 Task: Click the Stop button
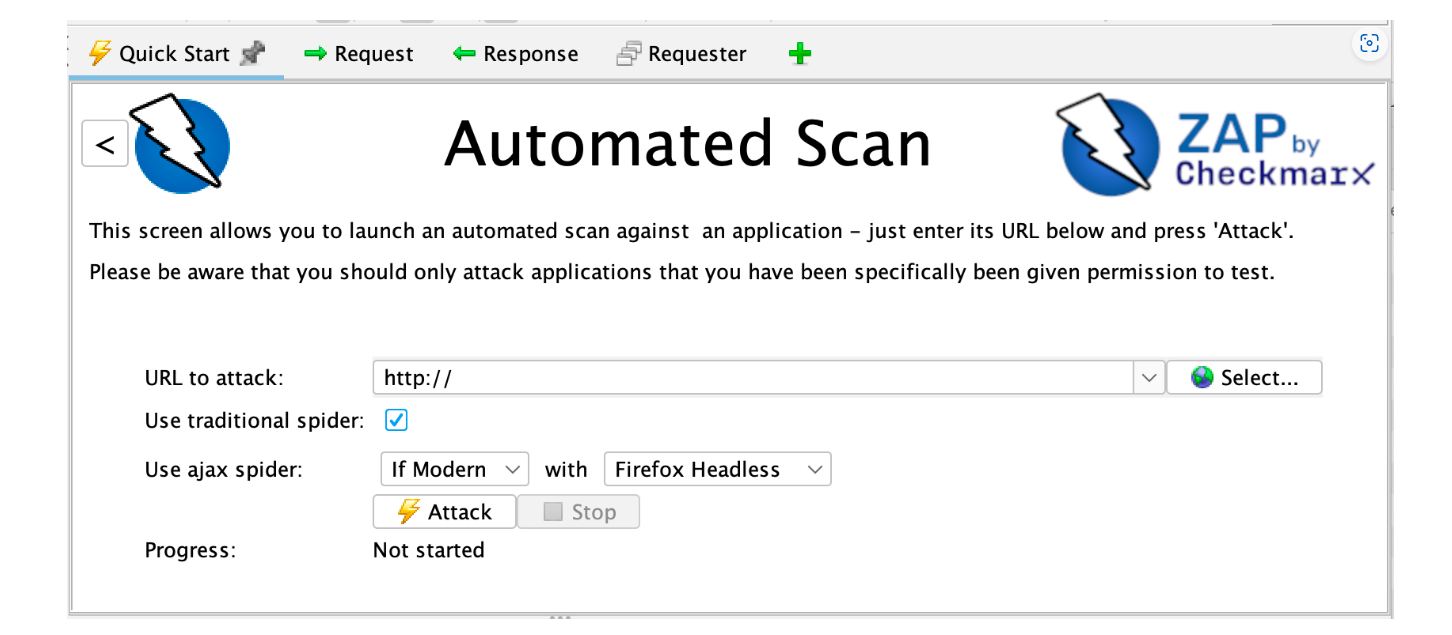pyautogui.click(x=578, y=512)
